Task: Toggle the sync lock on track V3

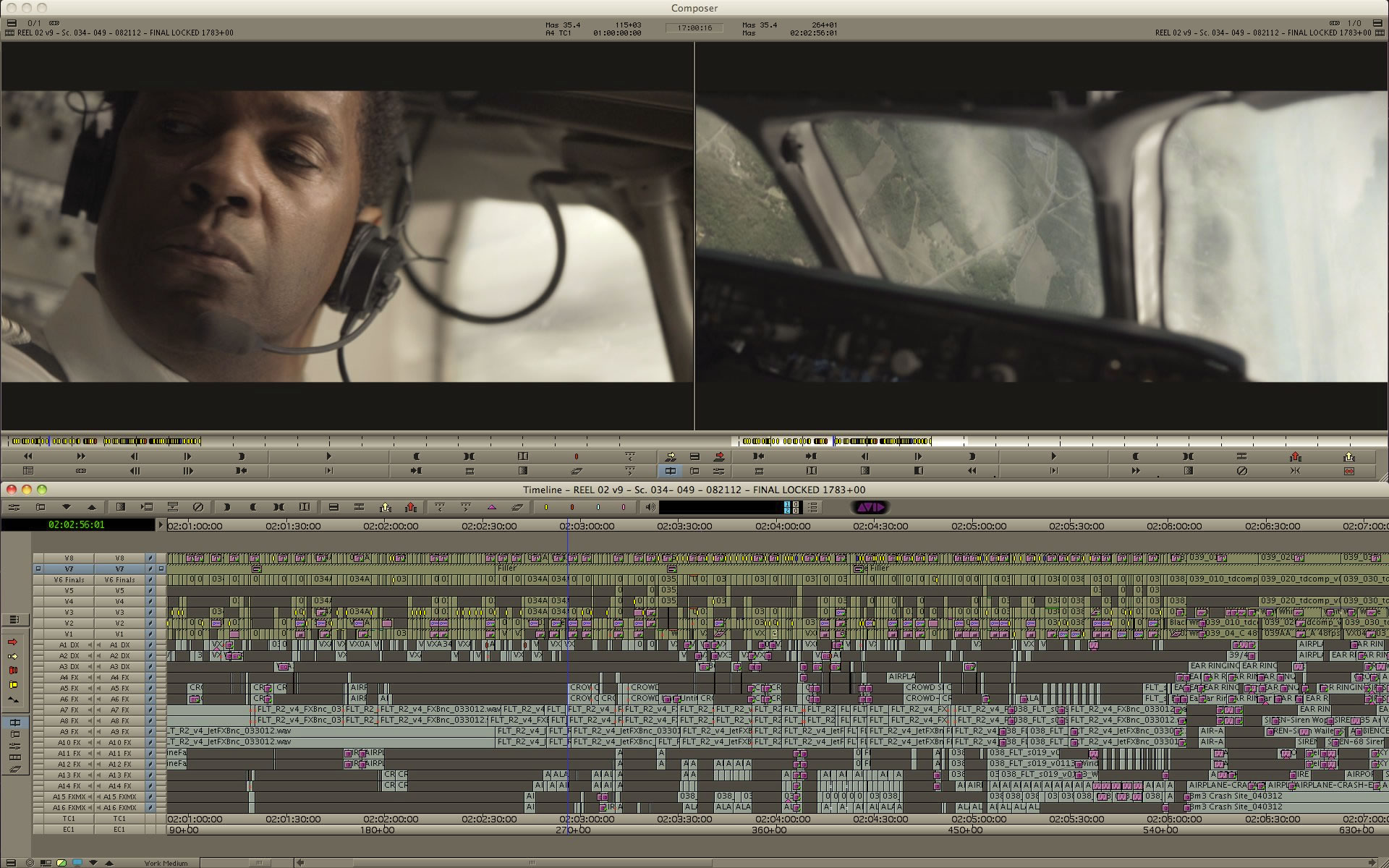Action: pyautogui.click(x=150, y=613)
